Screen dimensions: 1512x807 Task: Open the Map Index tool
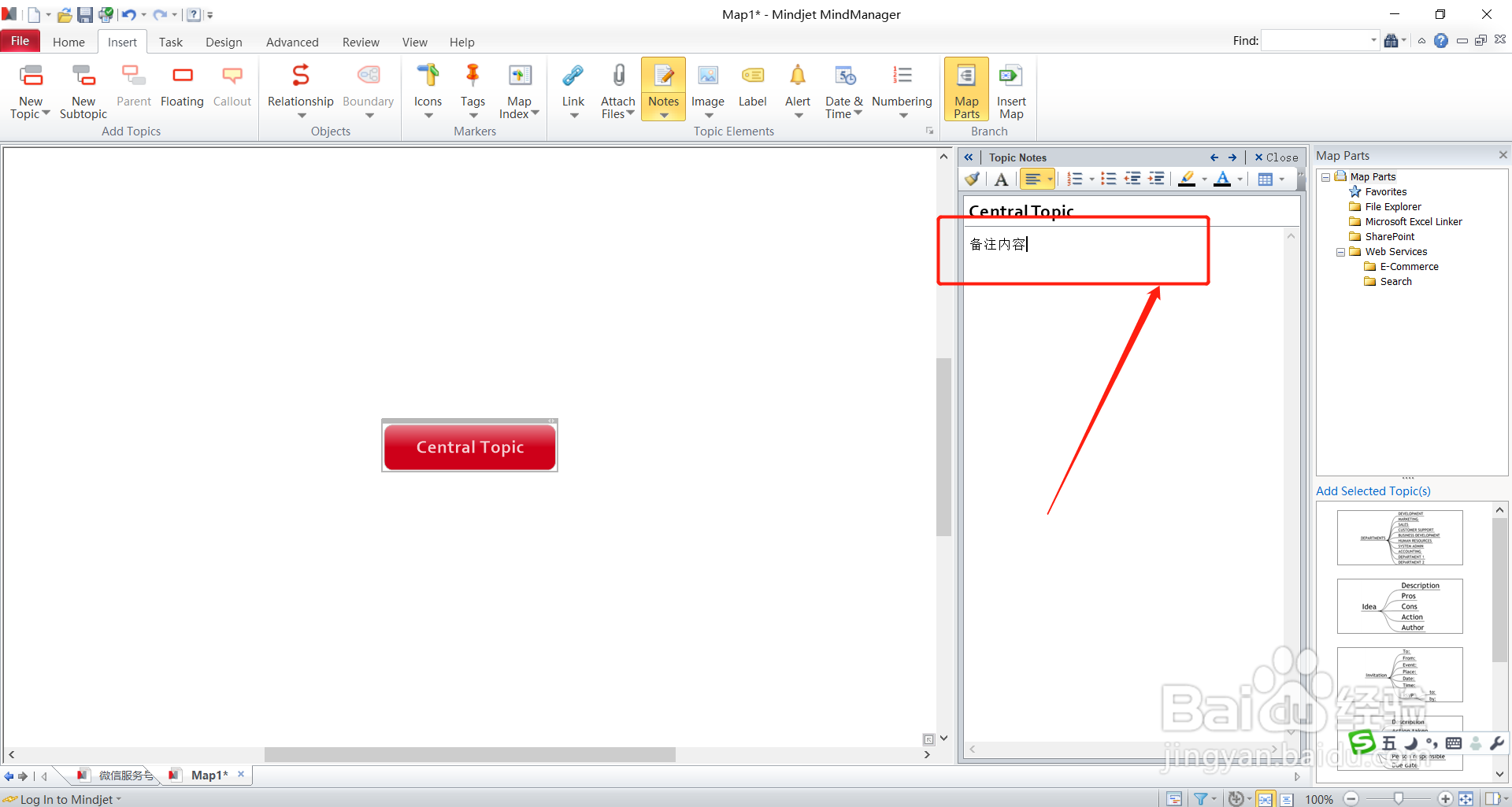[519, 91]
